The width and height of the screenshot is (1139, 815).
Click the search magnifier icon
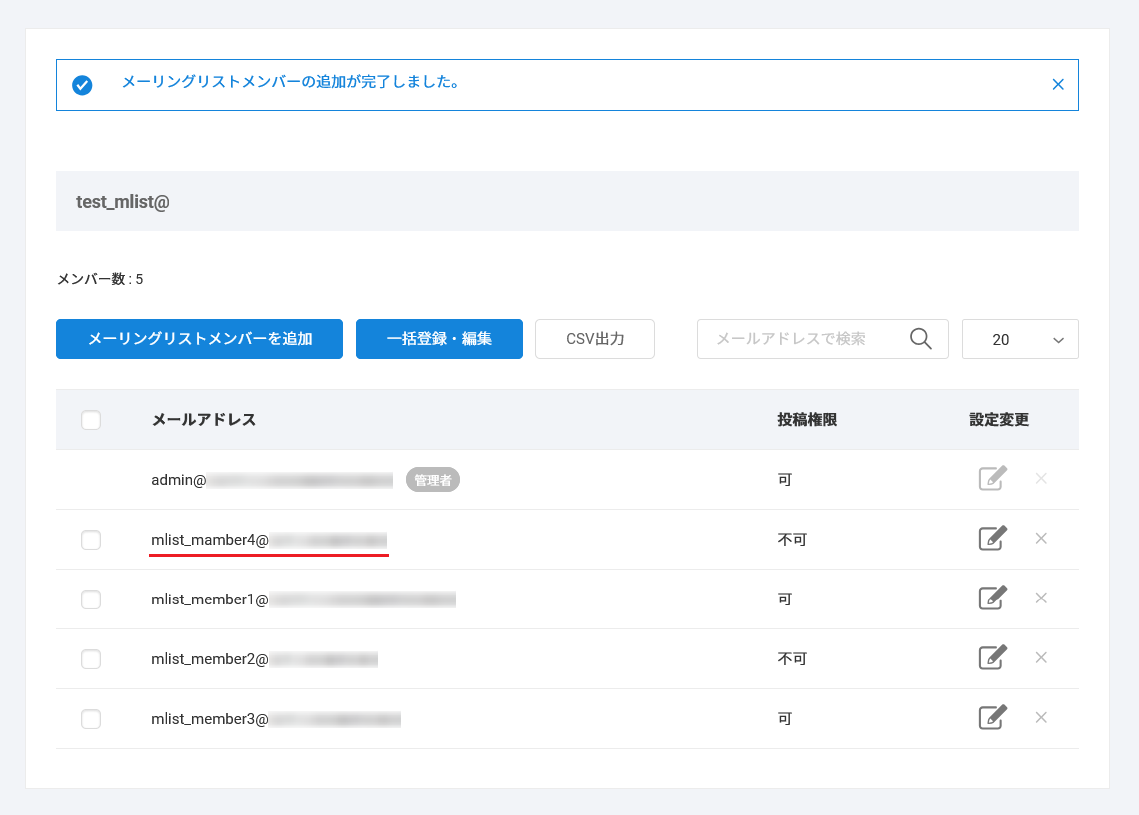[921, 339]
